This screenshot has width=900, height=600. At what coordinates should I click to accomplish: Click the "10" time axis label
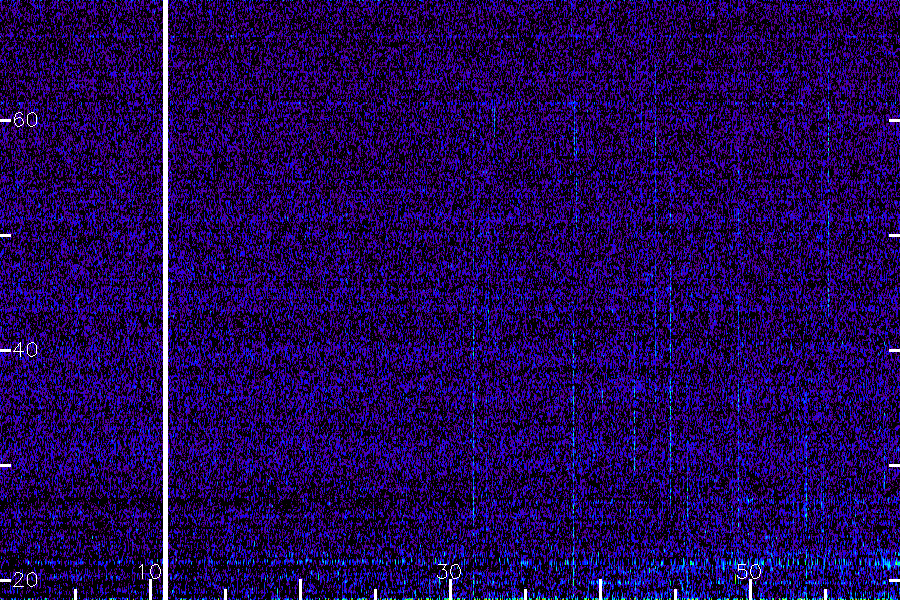(x=149, y=572)
